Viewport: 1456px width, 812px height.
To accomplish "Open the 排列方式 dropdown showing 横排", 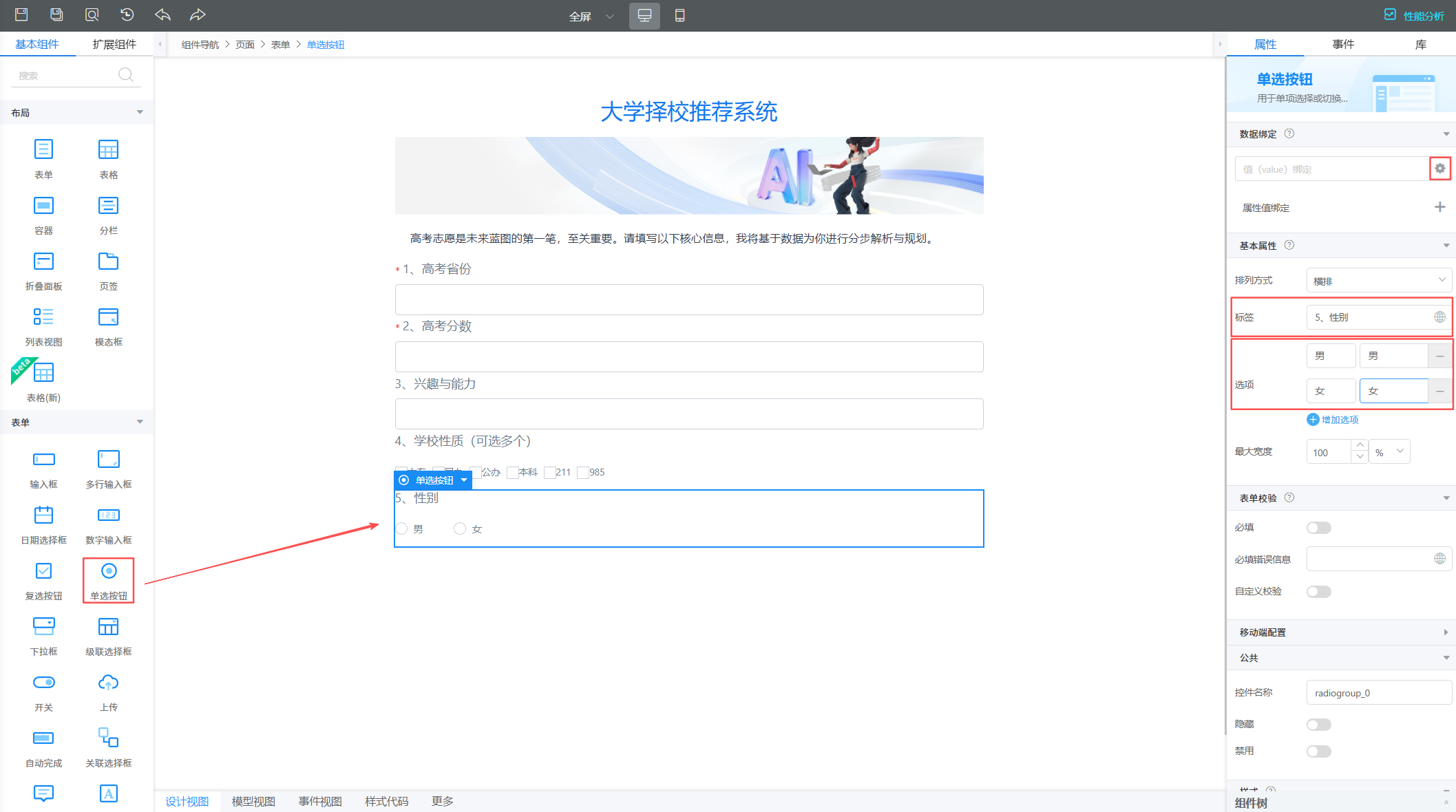I will coord(1378,281).
